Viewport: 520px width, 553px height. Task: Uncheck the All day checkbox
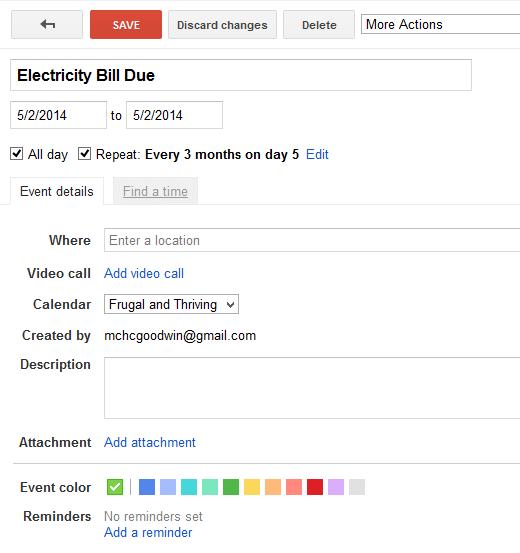tap(17, 154)
